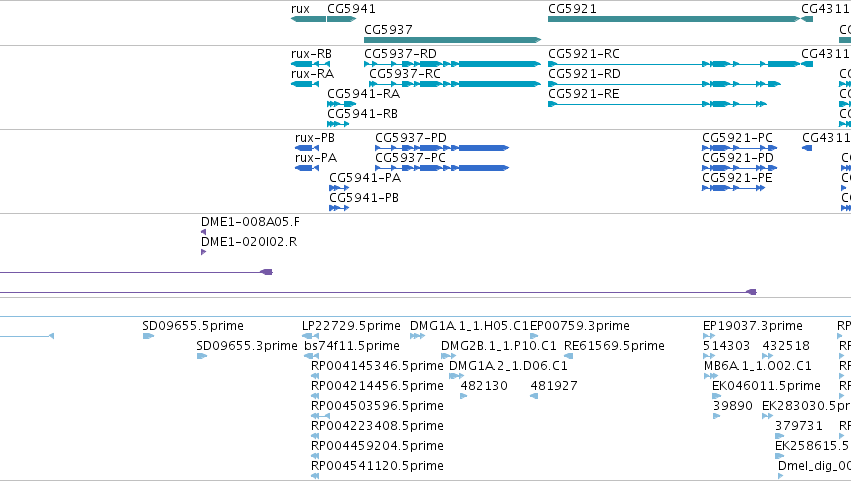Click the RE61569.5prime EST label

coord(614,346)
